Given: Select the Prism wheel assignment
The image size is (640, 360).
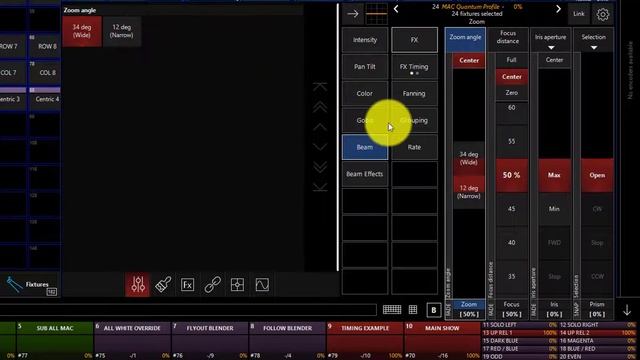Looking at the screenshot, I should 597,309.
